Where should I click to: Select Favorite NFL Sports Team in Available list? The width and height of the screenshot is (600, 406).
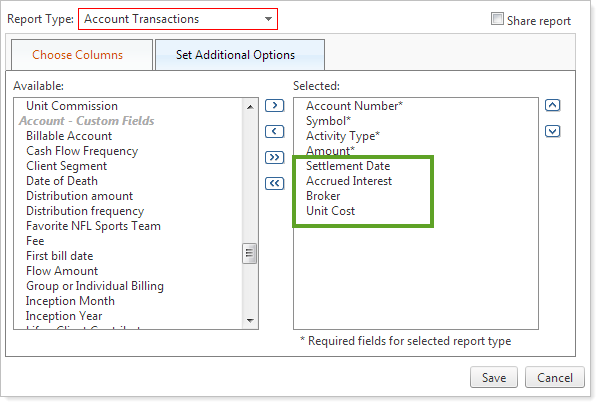pos(93,226)
